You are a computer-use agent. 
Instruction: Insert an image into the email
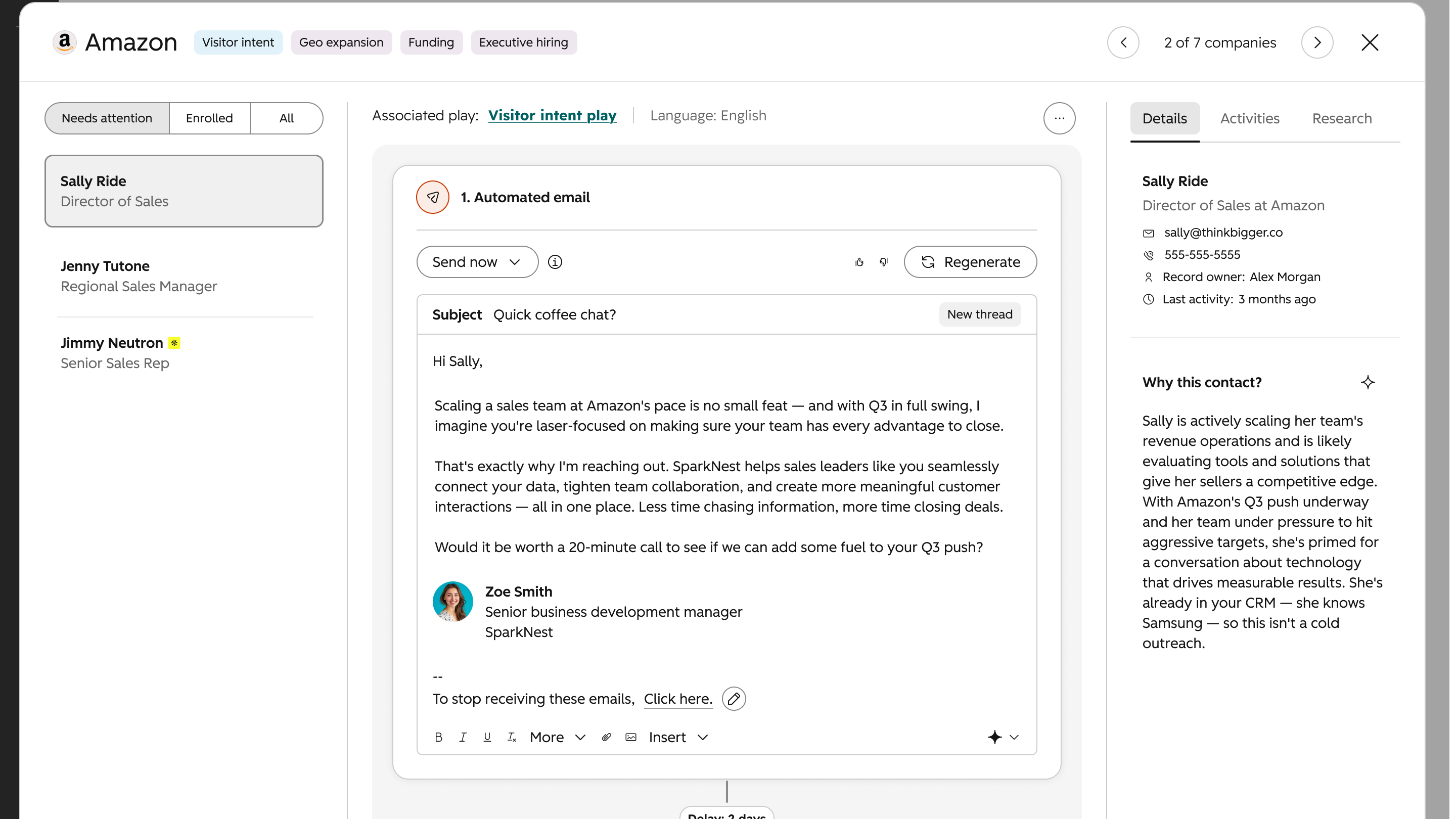point(631,737)
